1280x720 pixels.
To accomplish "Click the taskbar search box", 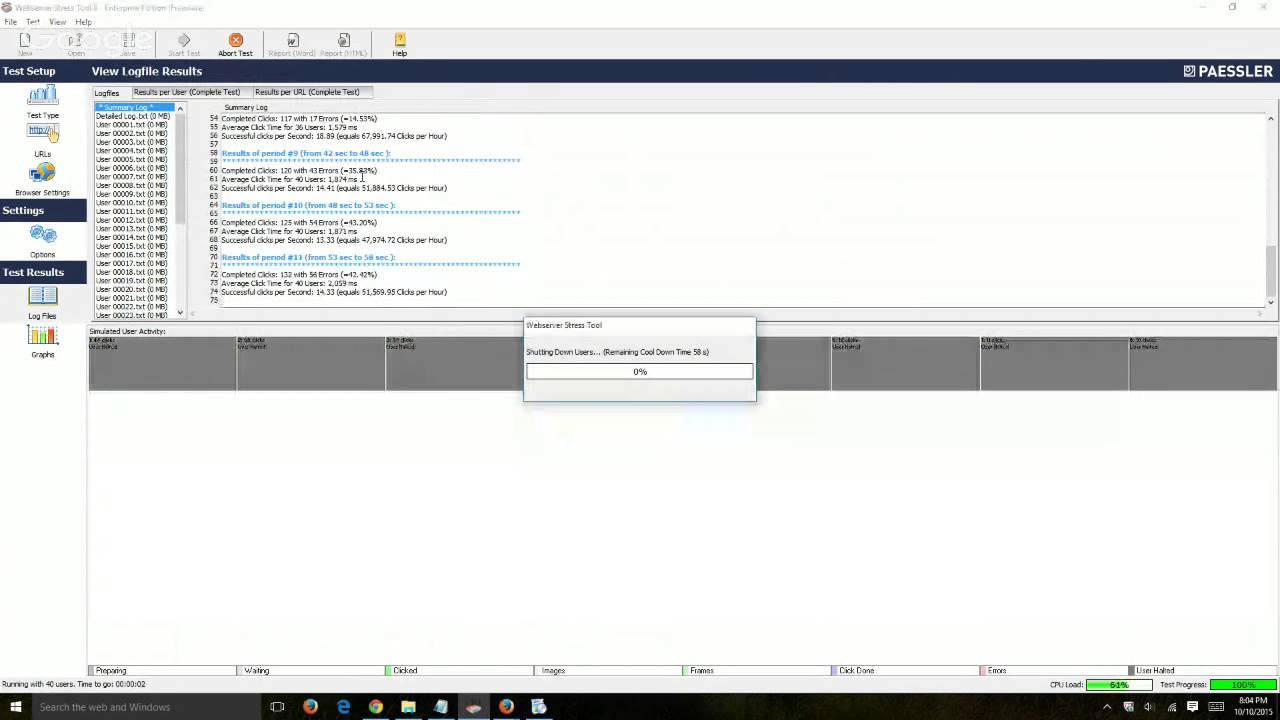I will tap(147, 707).
